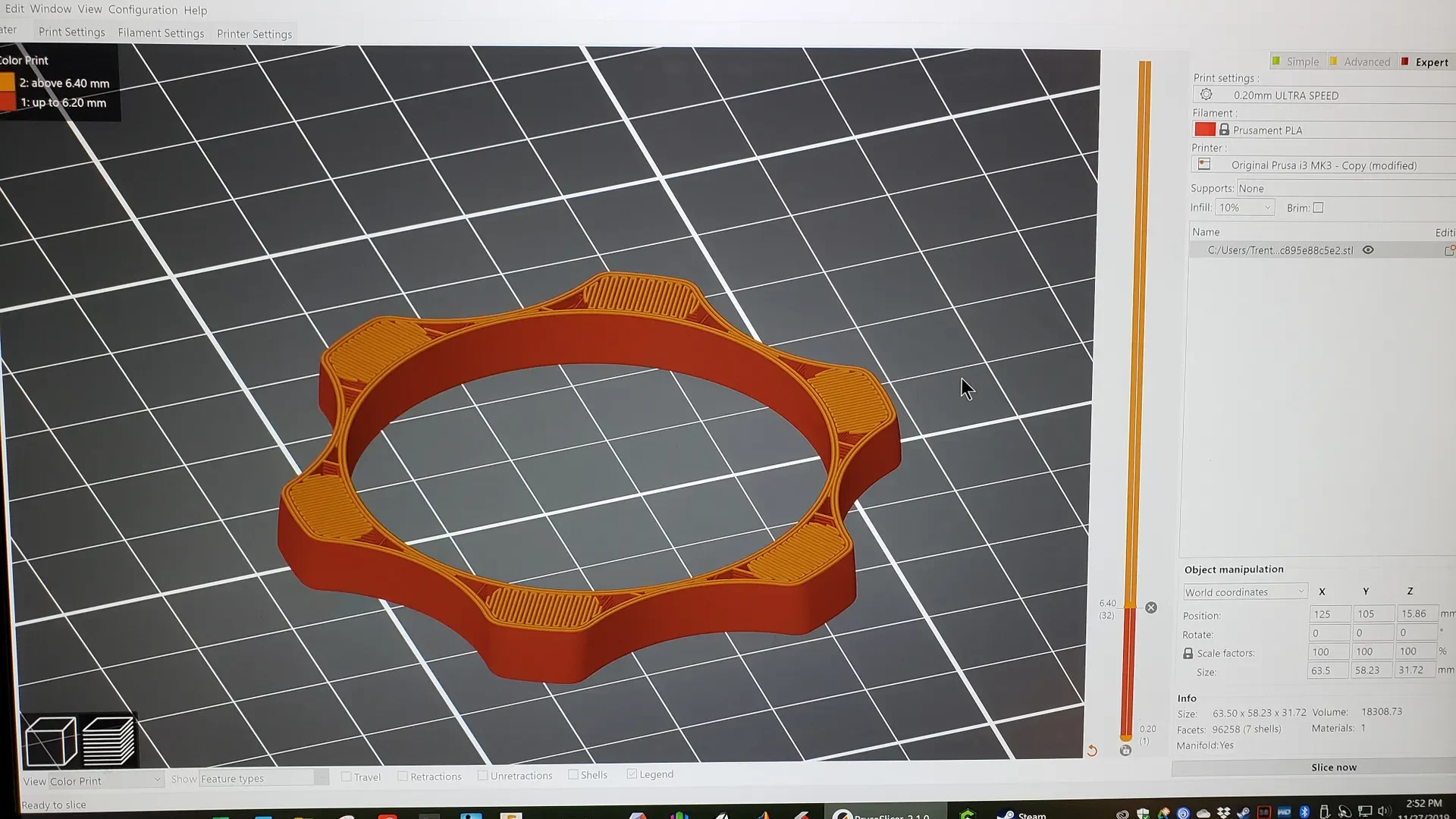Screen dimensions: 1456x819
Task: Click the red filament color swatch
Action: pyautogui.click(x=1205, y=130)
